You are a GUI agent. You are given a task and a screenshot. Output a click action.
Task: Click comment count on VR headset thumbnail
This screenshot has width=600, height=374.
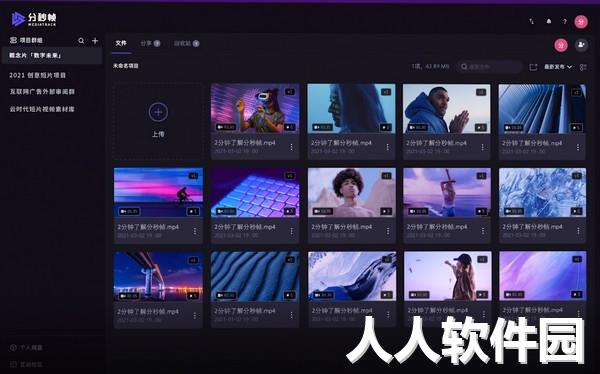click(290, 127)
